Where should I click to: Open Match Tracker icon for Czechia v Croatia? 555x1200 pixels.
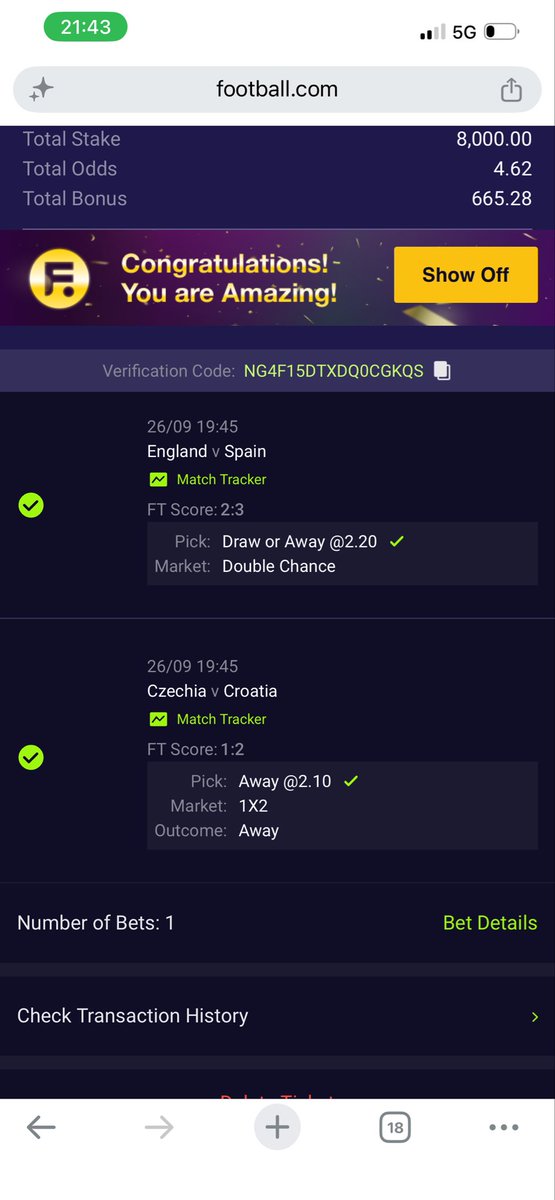click(158, 719)
